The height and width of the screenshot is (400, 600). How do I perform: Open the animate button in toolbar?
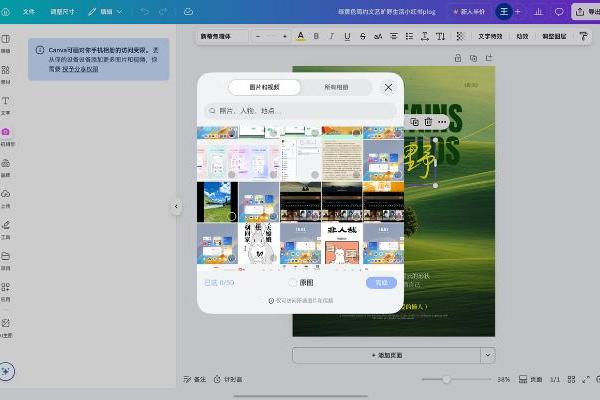522,36
